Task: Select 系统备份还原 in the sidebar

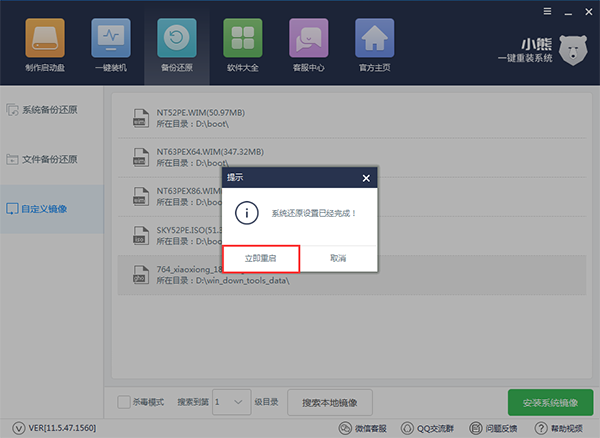Action: 42,110
